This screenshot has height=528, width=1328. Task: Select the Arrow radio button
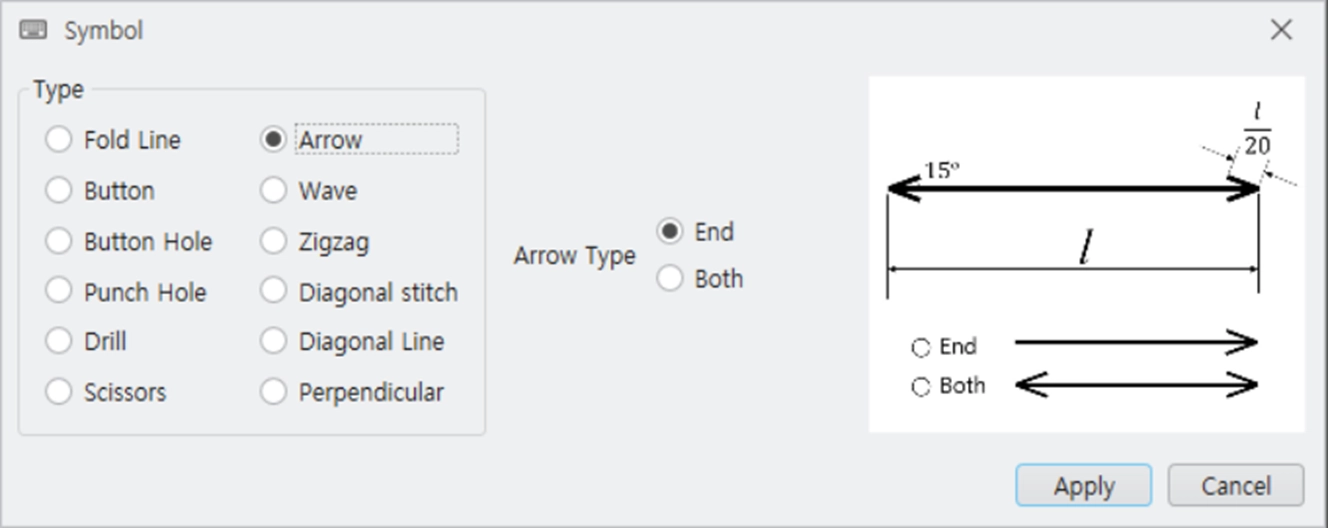click(x=312, y=140)
